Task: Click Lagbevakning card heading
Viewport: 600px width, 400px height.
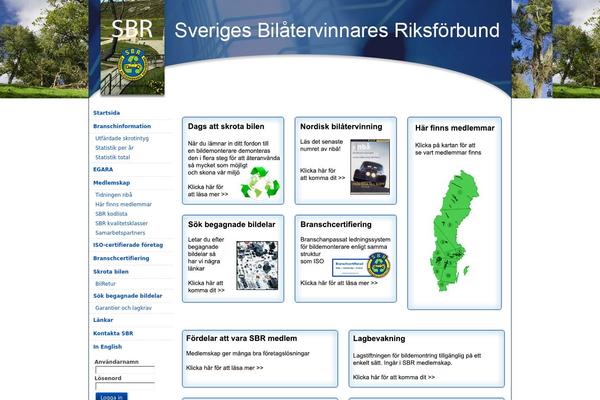Action: (379, 339)
